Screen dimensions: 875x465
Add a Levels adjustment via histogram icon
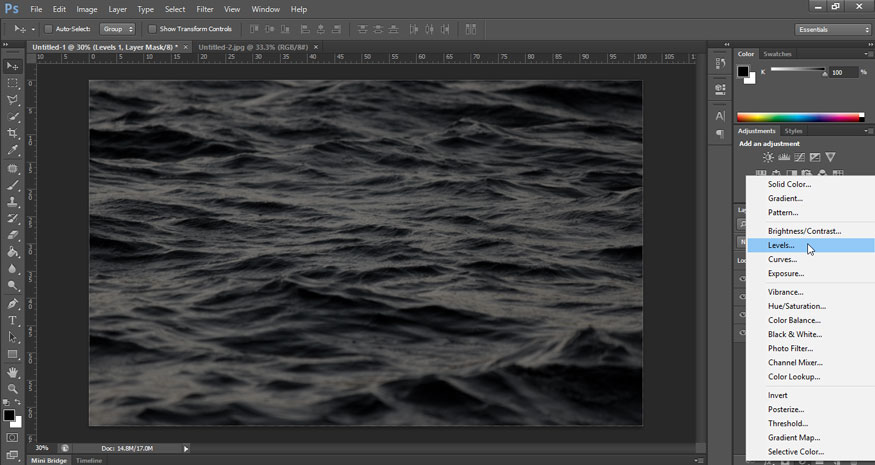click(784, 157)
